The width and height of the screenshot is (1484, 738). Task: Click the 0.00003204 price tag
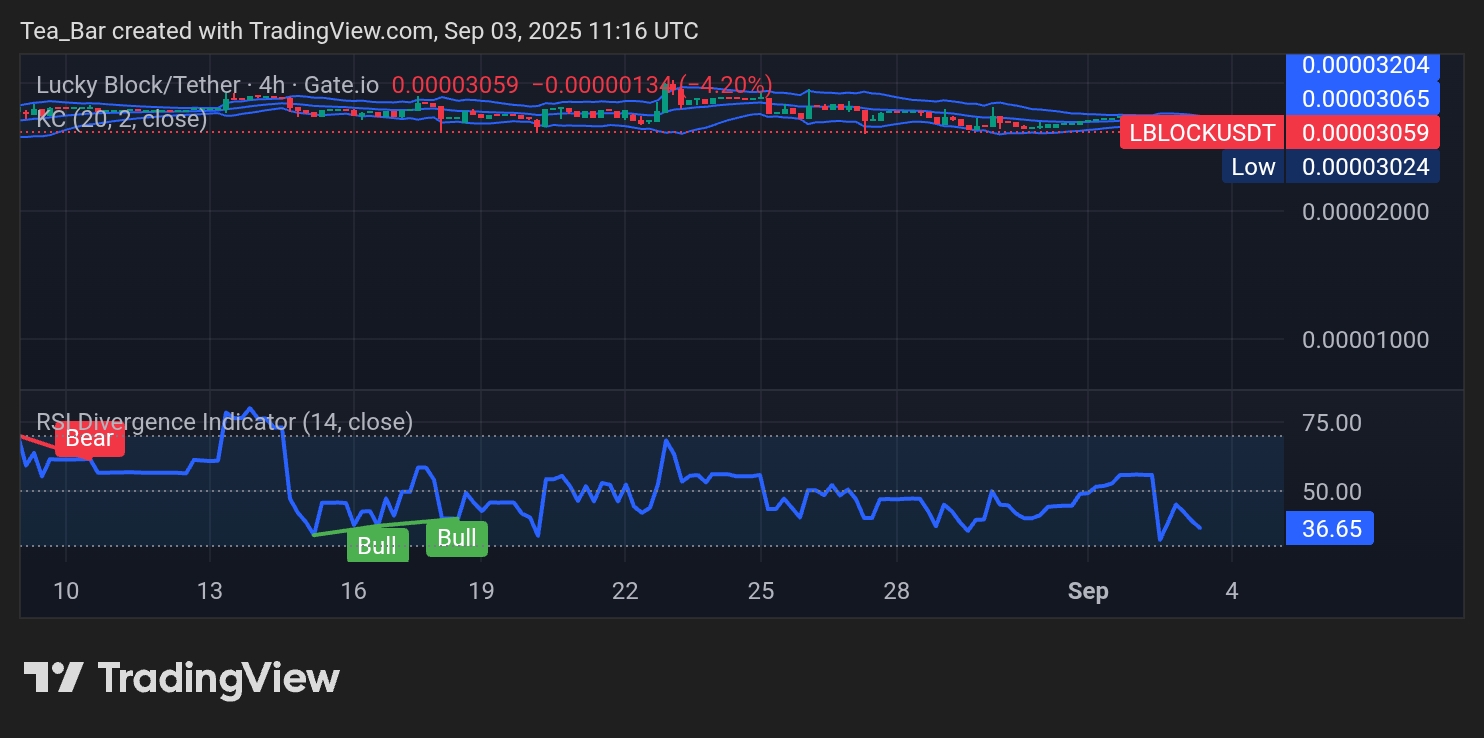click(1363, 66)
